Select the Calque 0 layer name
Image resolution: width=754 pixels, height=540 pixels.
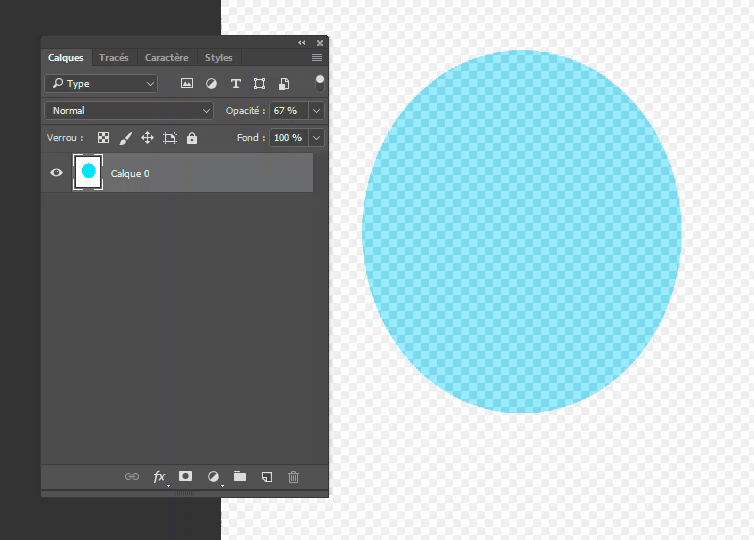(x=130, y=174)
